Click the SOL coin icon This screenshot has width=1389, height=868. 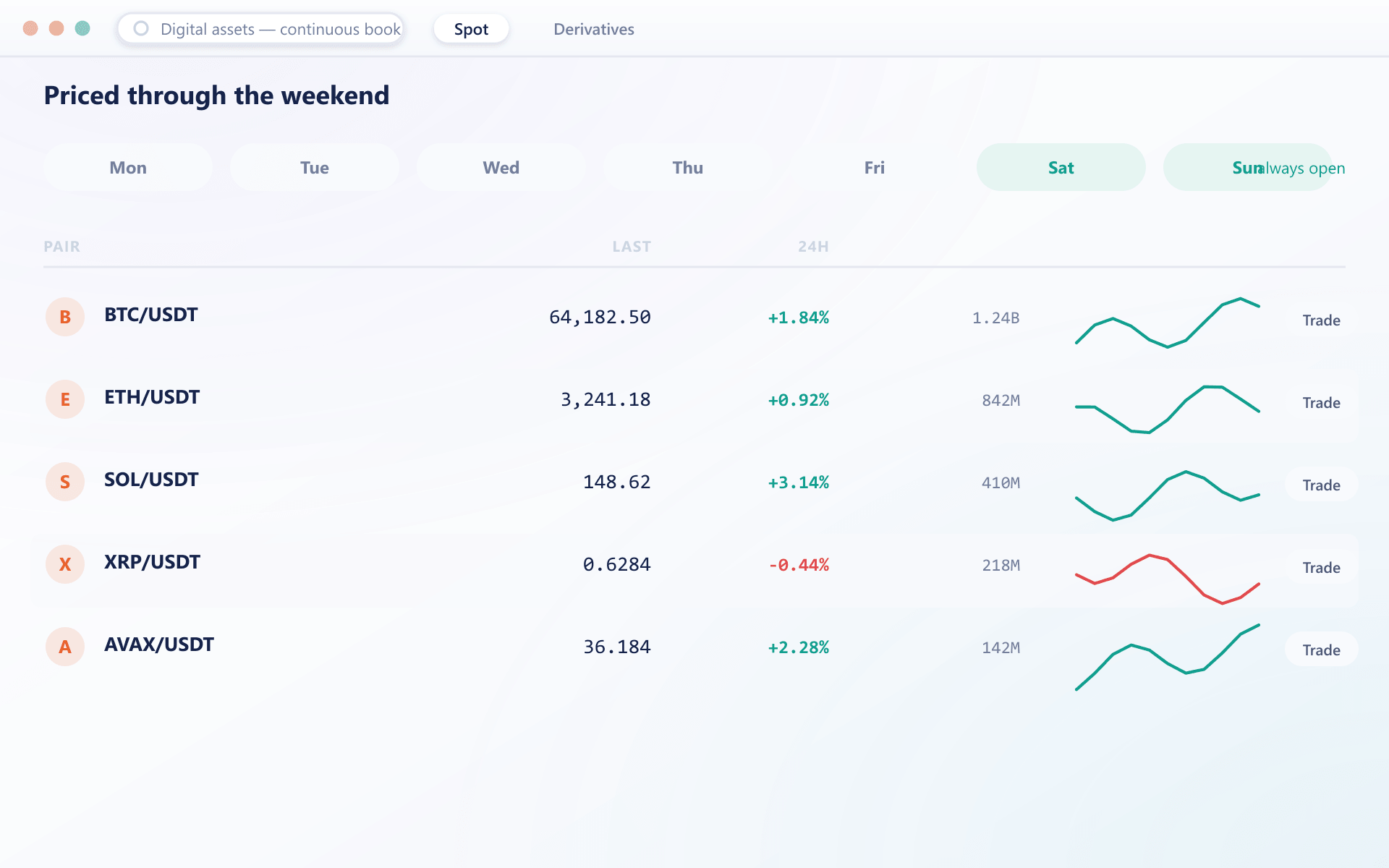(x=65, y=482)
